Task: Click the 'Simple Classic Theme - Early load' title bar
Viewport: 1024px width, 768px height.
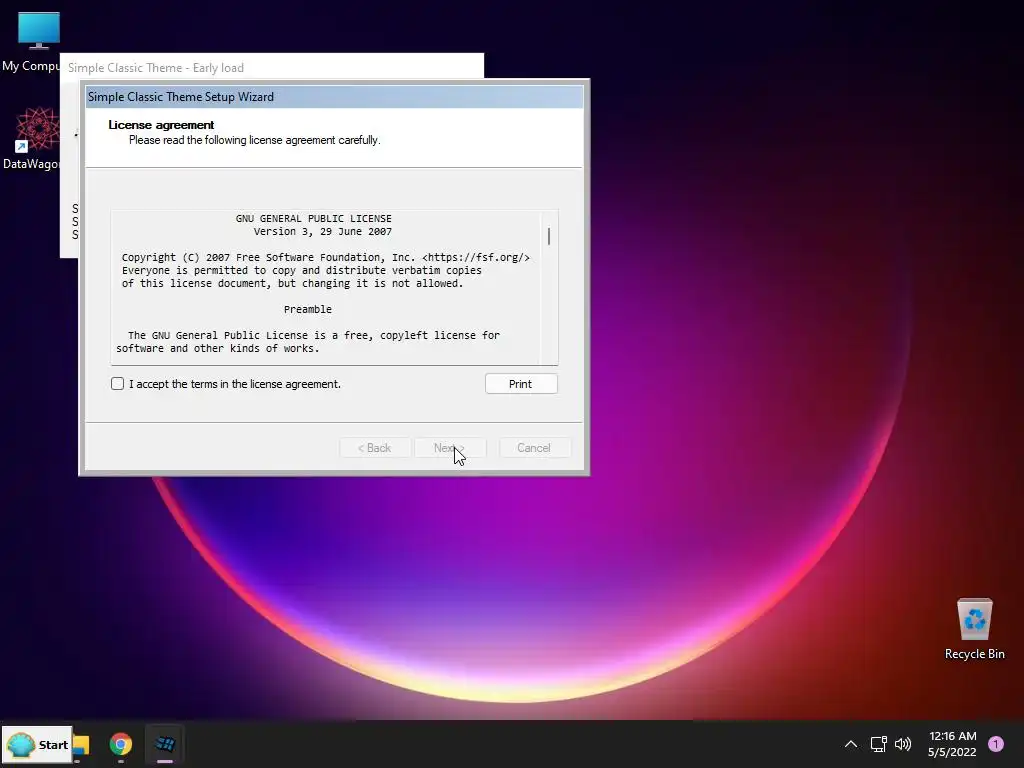Action: (272, 67)
